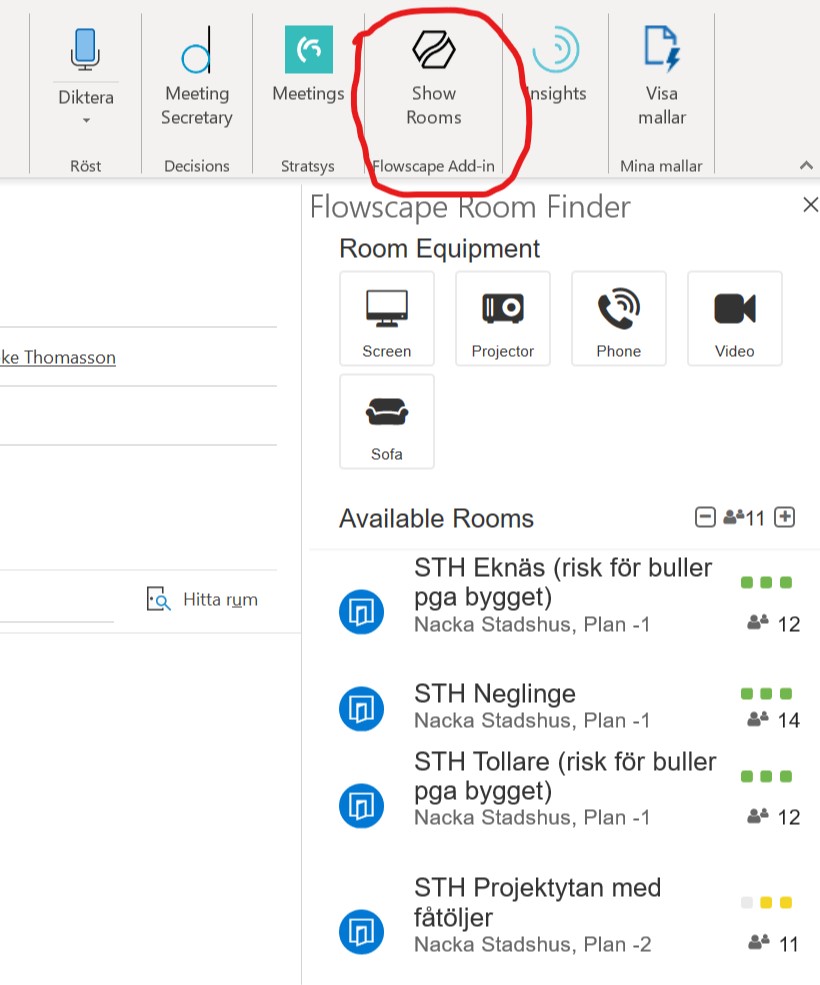This screenshot has height=985, width=820.
Task: Toggle the Video equipment filter
Action: pos(735,318)
